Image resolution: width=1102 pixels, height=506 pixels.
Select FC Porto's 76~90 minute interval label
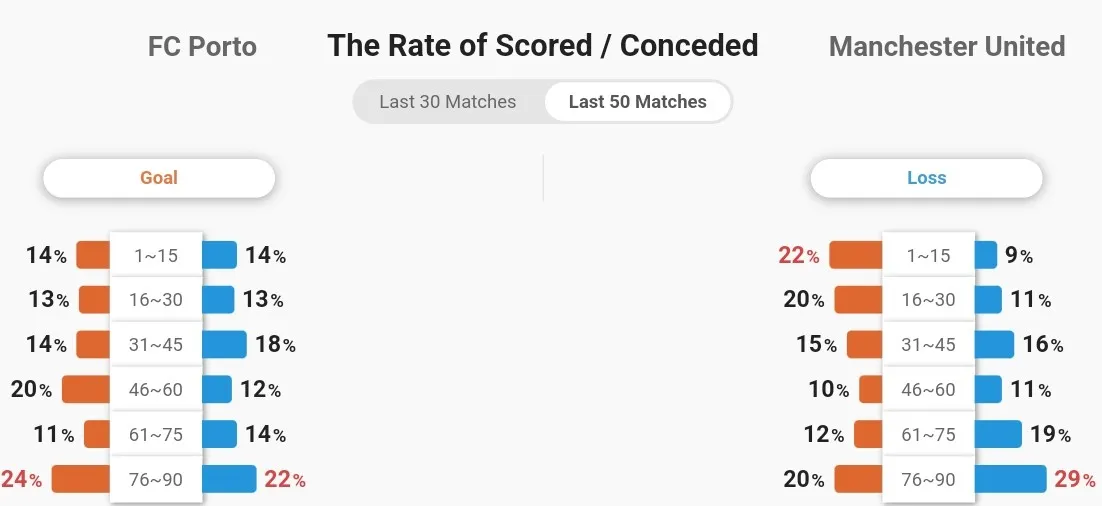(156, 480)
